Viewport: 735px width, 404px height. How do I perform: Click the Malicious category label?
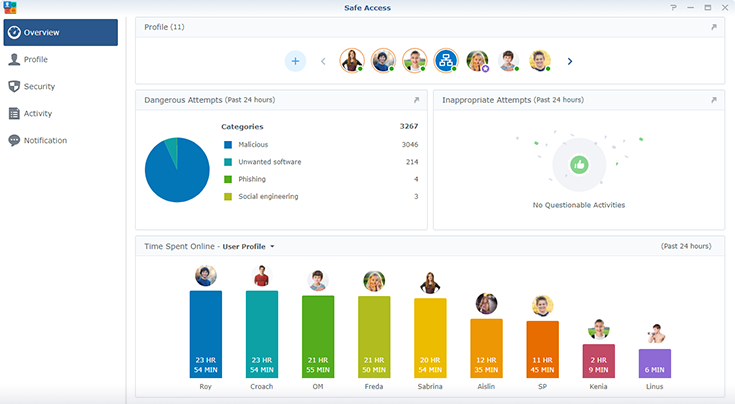[x=256, y=145]
